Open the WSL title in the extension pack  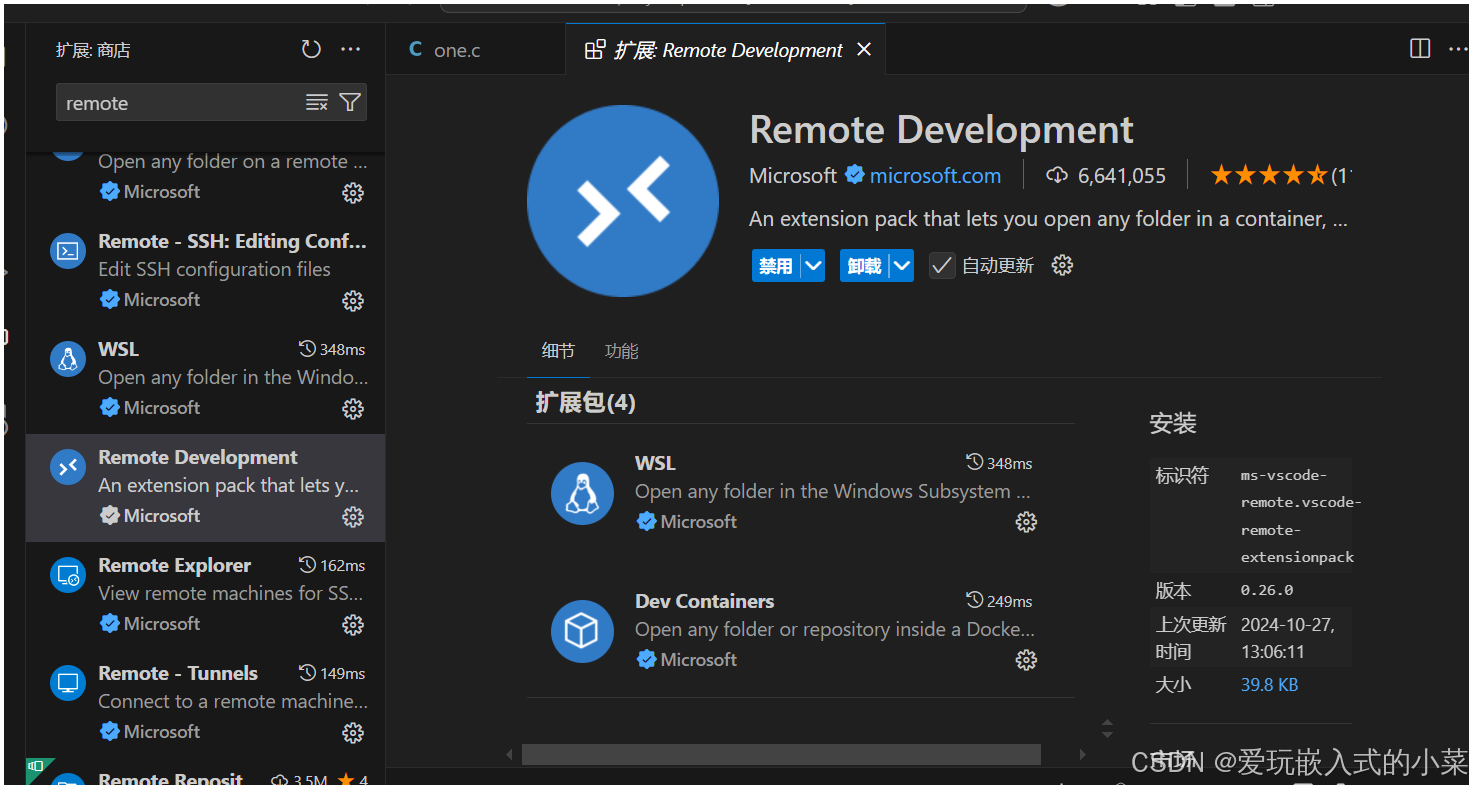pyautogui.click(x=655, y=463)
